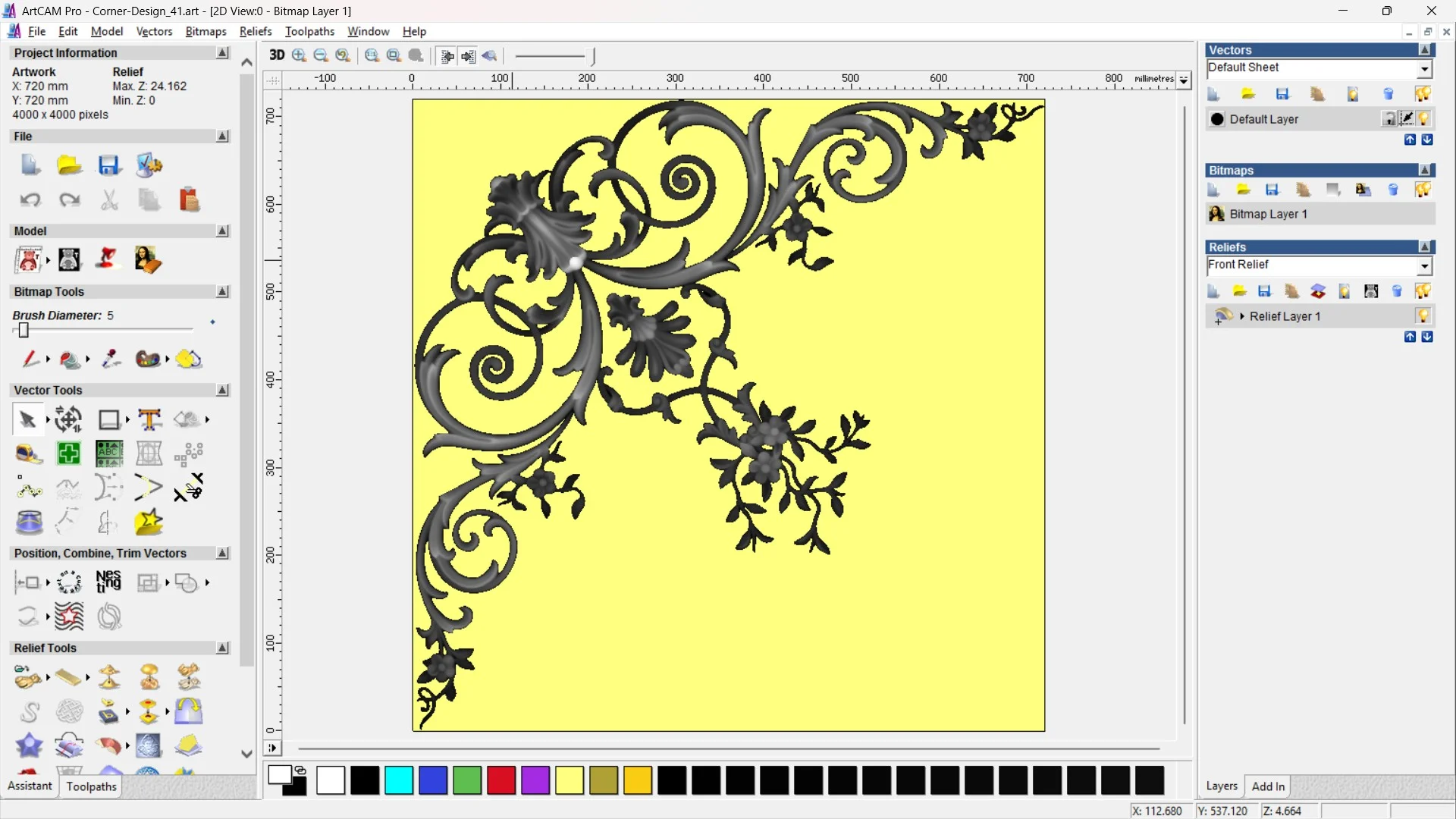Select the Zoom In tool
Screen dimensions: 1456x819
point(298,55)
